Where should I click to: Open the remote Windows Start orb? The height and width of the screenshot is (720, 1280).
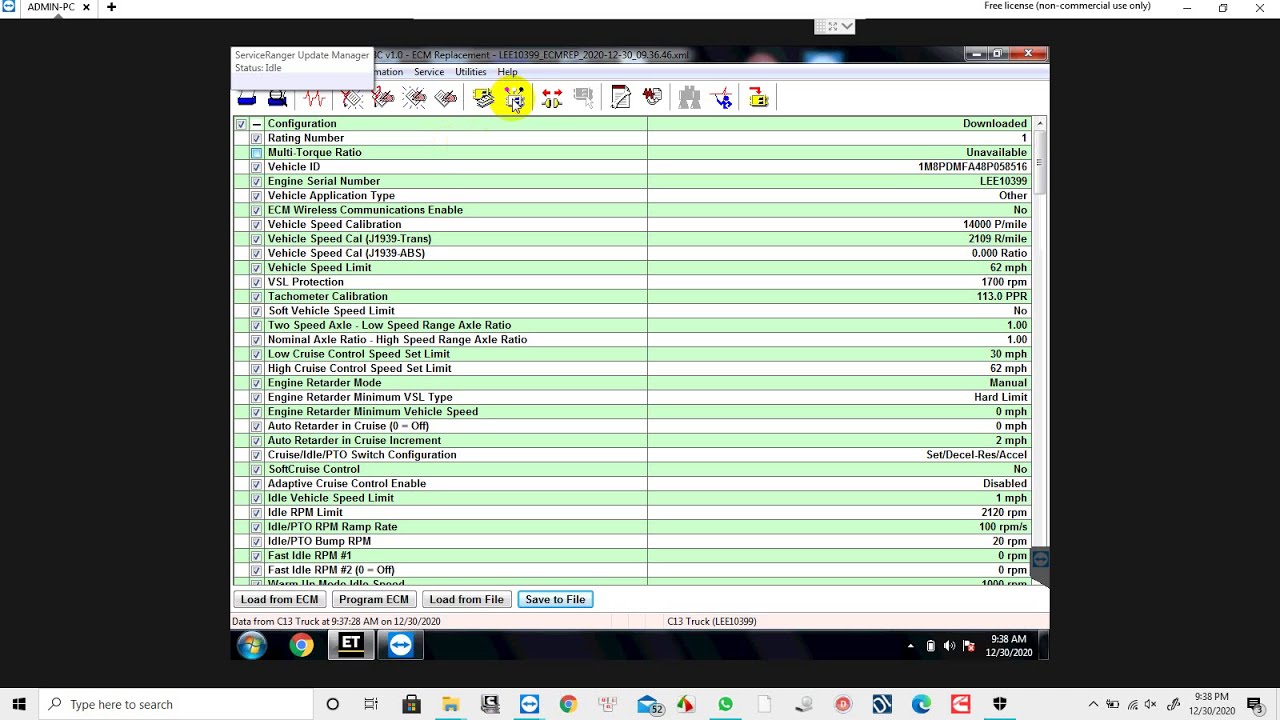251,646
